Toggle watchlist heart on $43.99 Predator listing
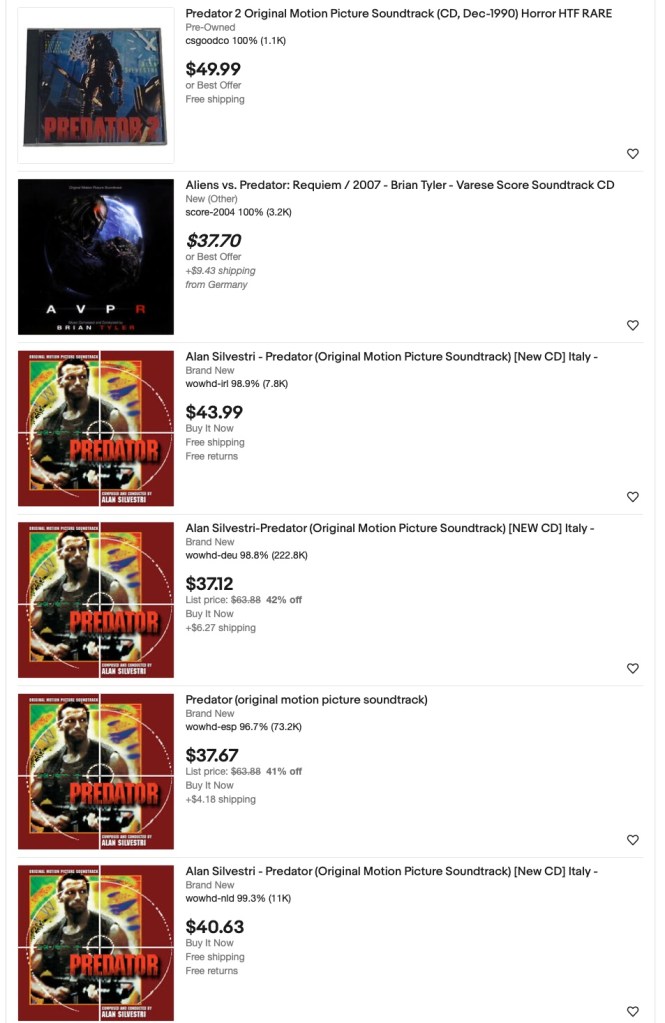This screenshot has height=1023, width=665. [632, 496]
